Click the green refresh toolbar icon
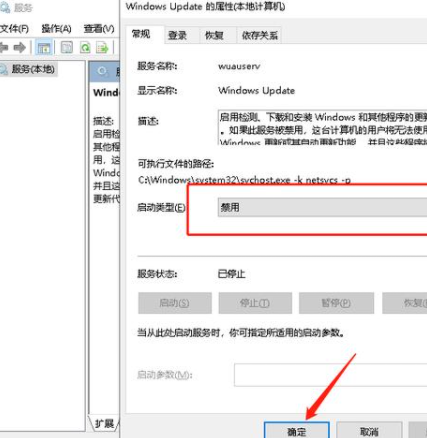The height and width of the screenshot is (438, 427). (85, 48)
